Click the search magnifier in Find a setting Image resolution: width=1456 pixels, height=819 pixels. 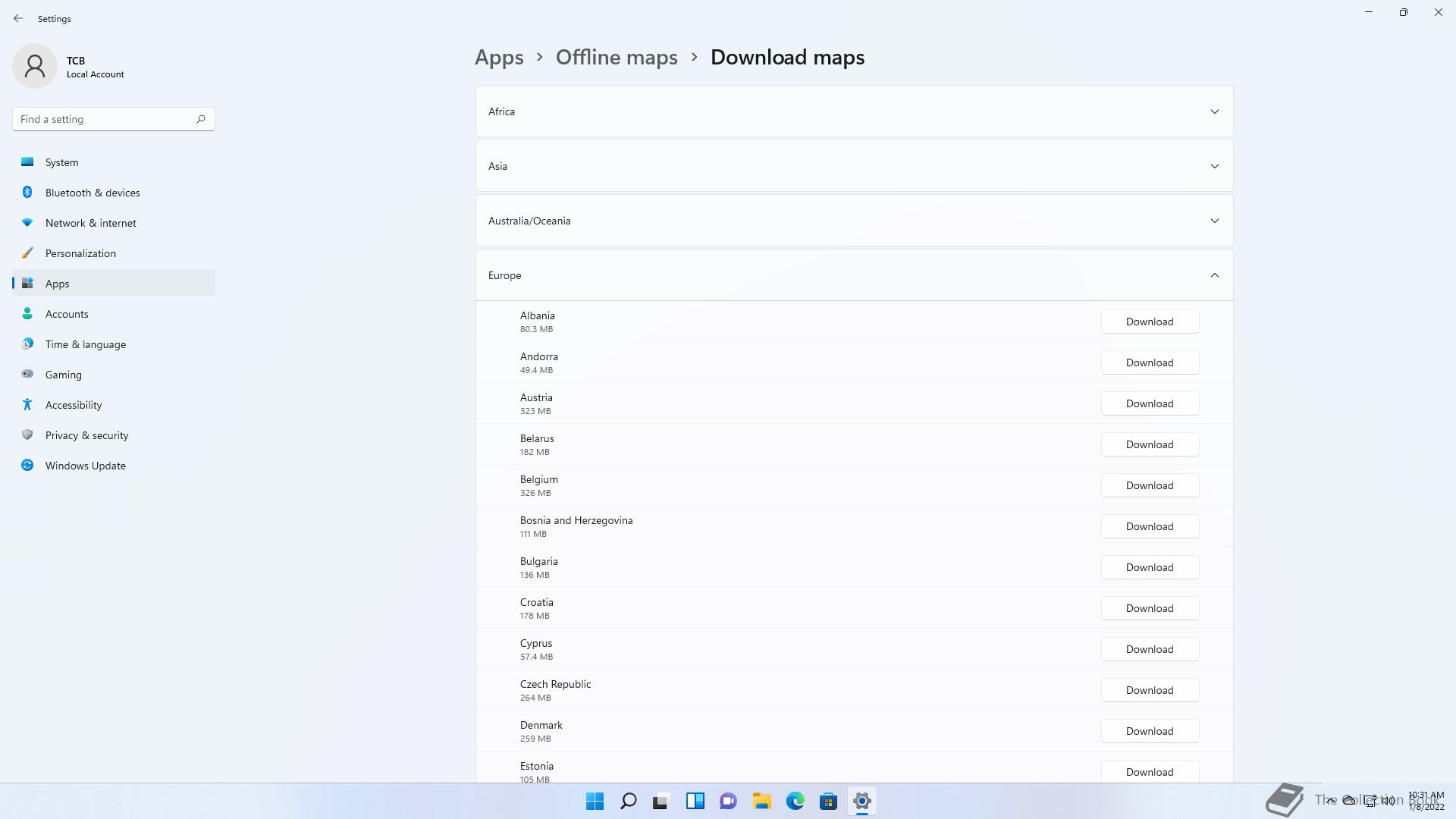tap(201, 119)
